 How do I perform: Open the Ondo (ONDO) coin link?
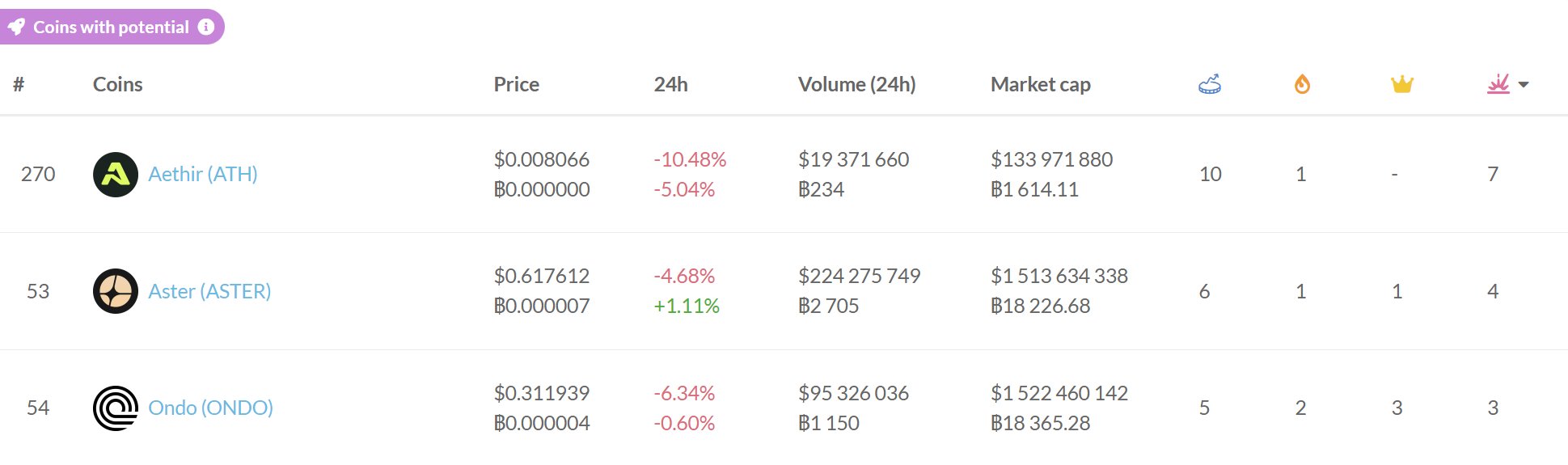(x=210, y=408)
